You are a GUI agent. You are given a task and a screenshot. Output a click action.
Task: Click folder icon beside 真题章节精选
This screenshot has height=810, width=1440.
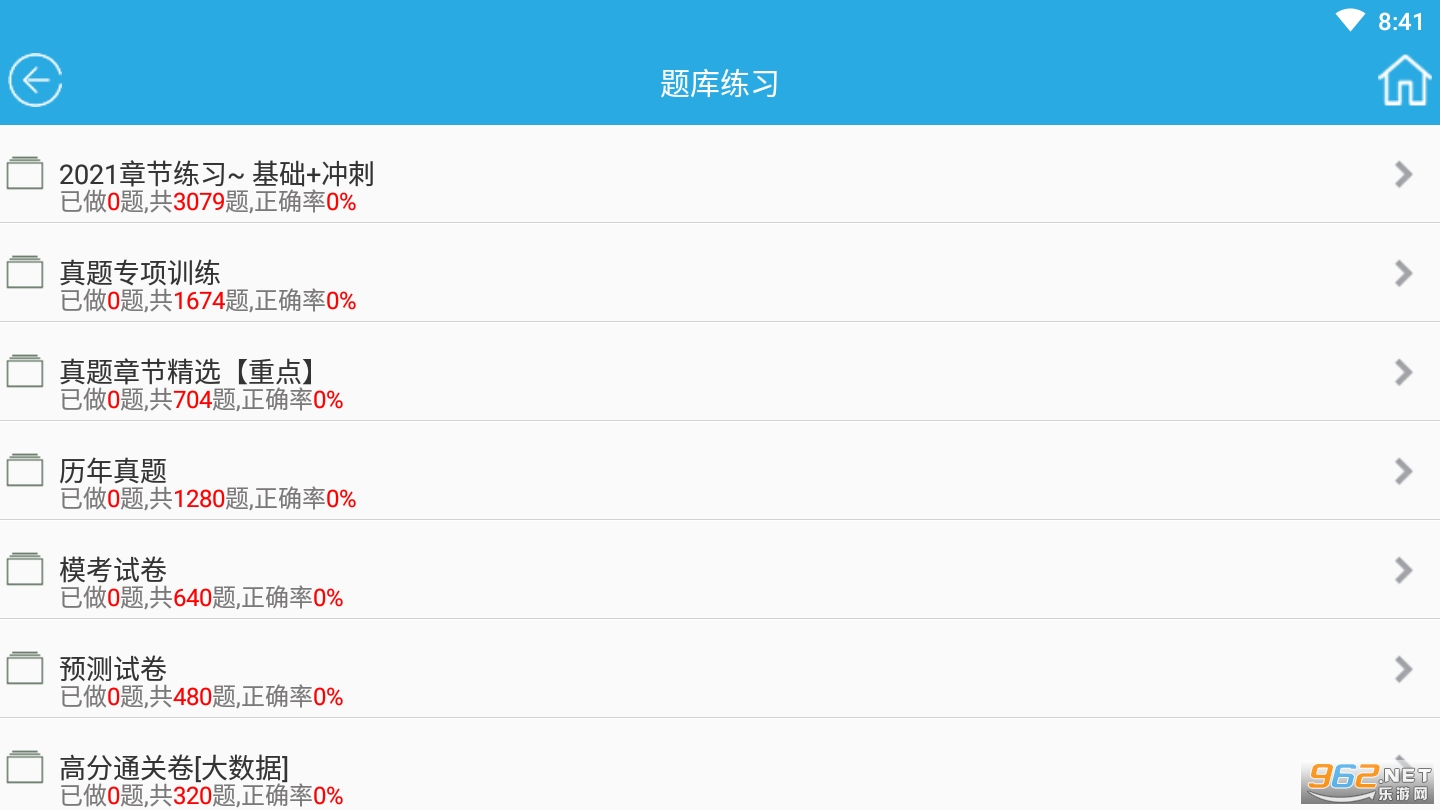(x=25, y=371)
